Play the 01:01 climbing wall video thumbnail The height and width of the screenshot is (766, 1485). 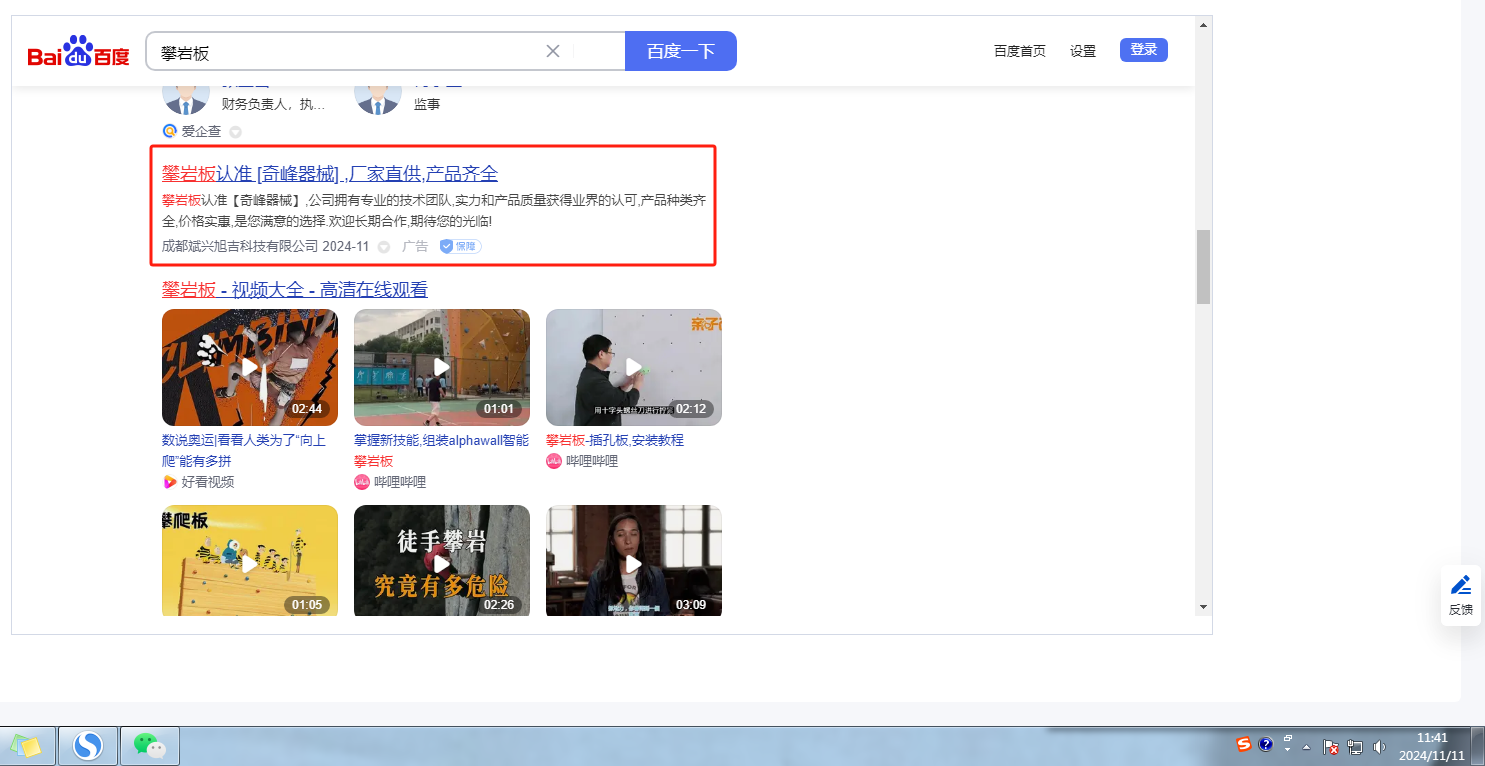point(442,367)
